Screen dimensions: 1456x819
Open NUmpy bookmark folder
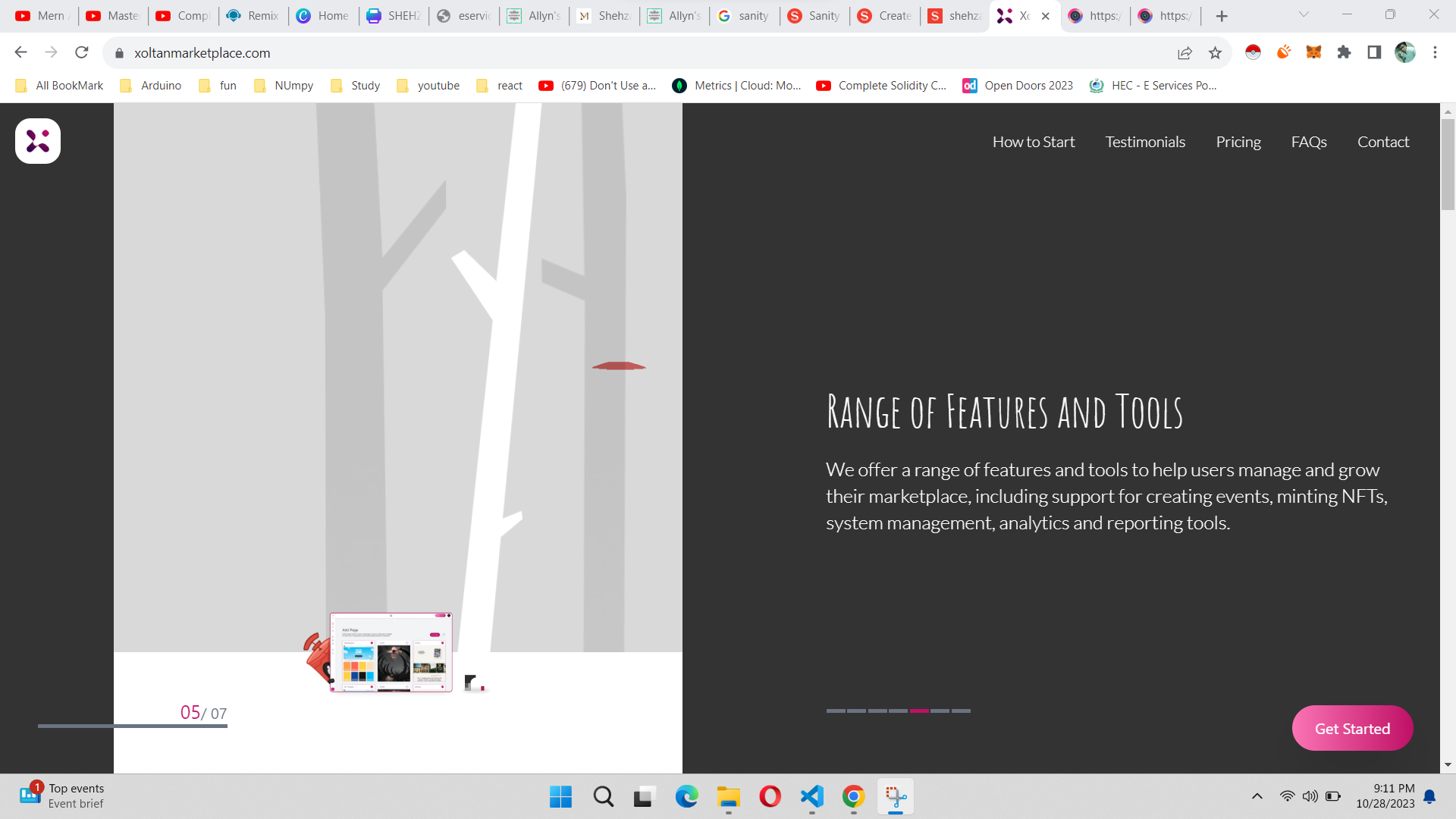tap(284, 86)
